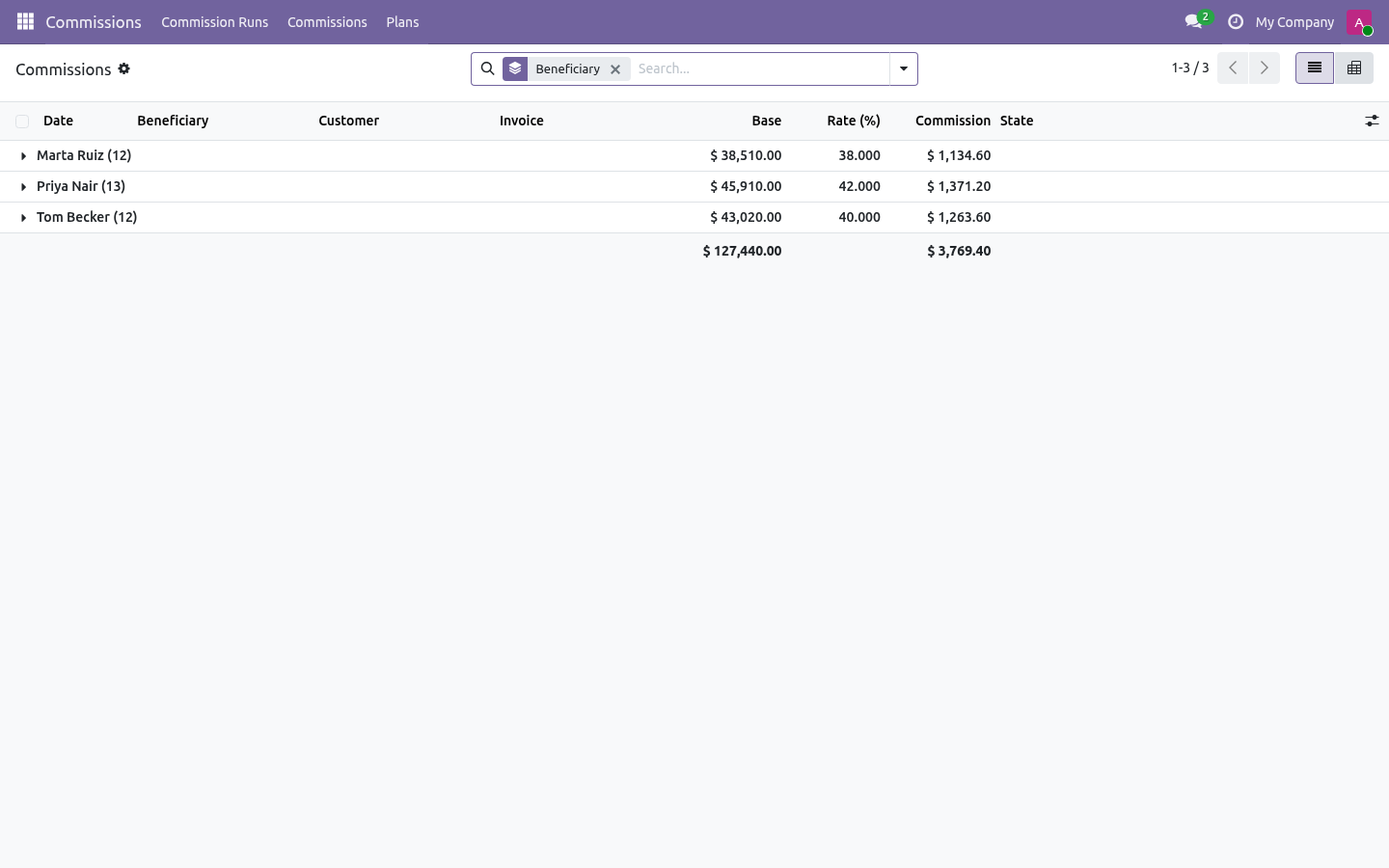Sort by the Invoice column header
1389x868 pixels.
tap(522, 121)
